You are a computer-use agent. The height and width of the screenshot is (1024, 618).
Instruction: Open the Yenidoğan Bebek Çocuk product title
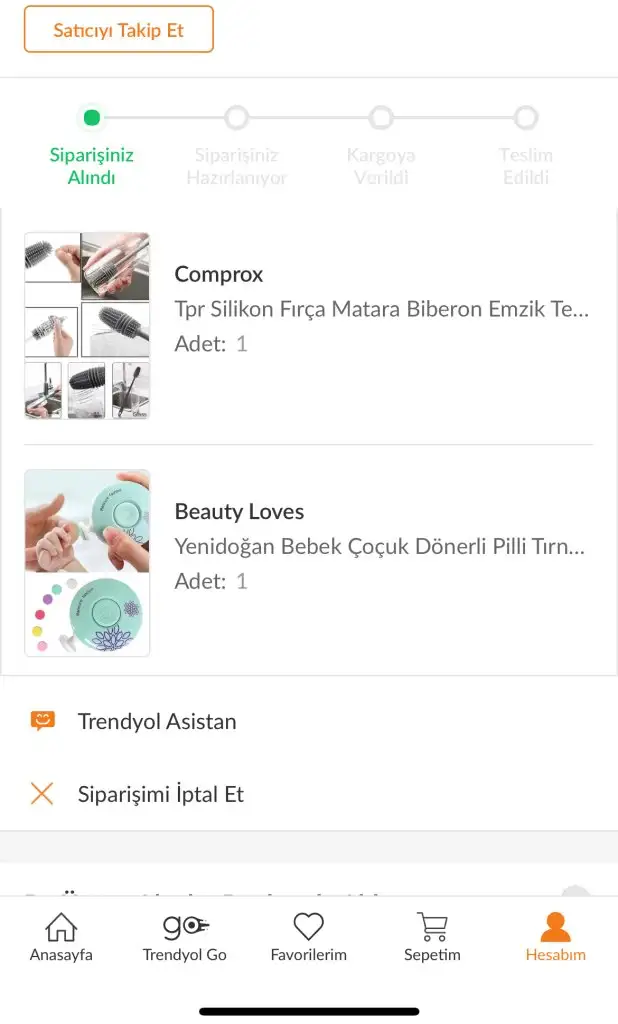pyautogui.click(x=380, y=547)
